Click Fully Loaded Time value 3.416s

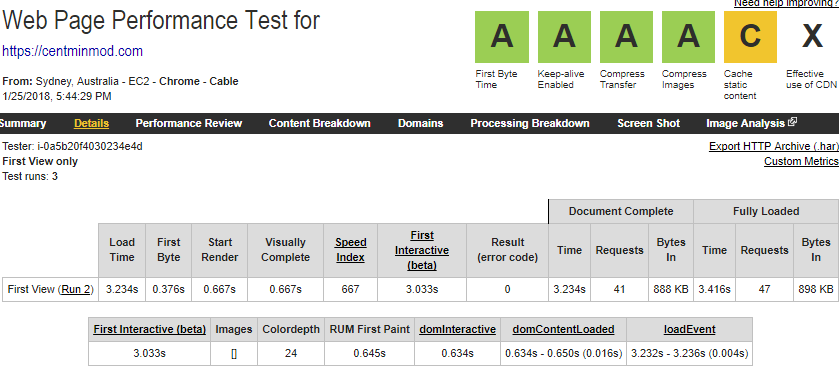point(714,290)
